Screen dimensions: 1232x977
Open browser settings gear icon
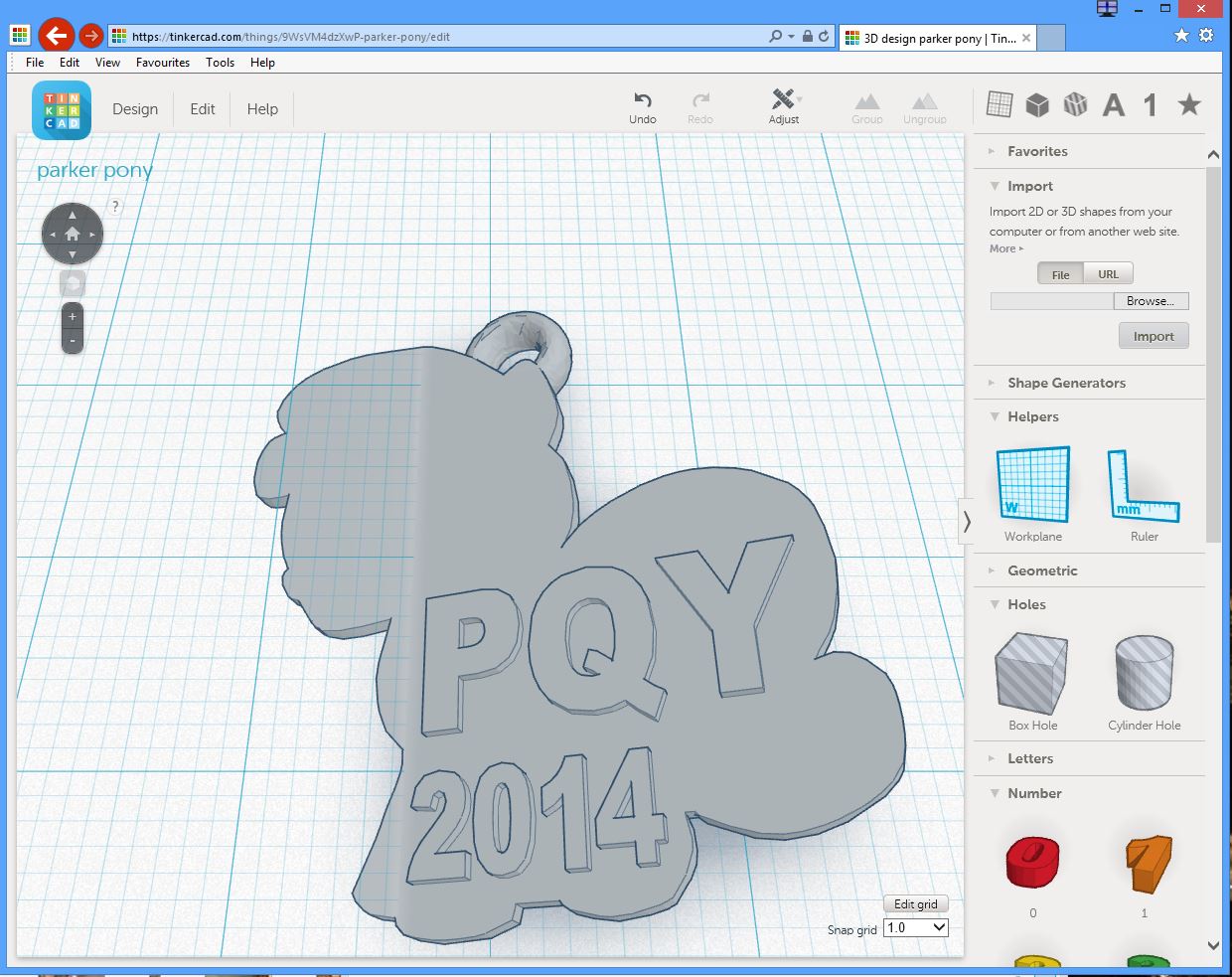1206,35
